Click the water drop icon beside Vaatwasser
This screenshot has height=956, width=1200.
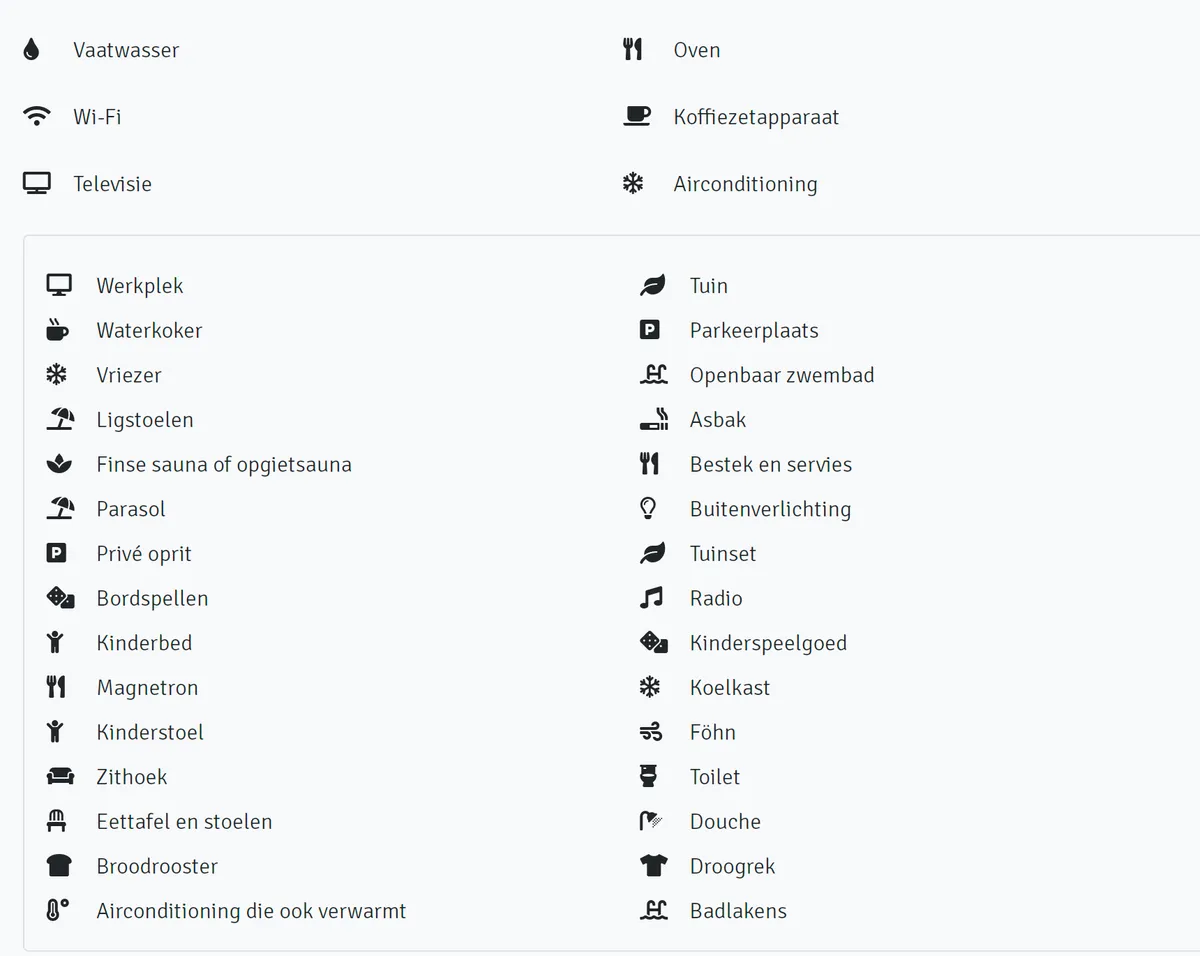point(31,50)
